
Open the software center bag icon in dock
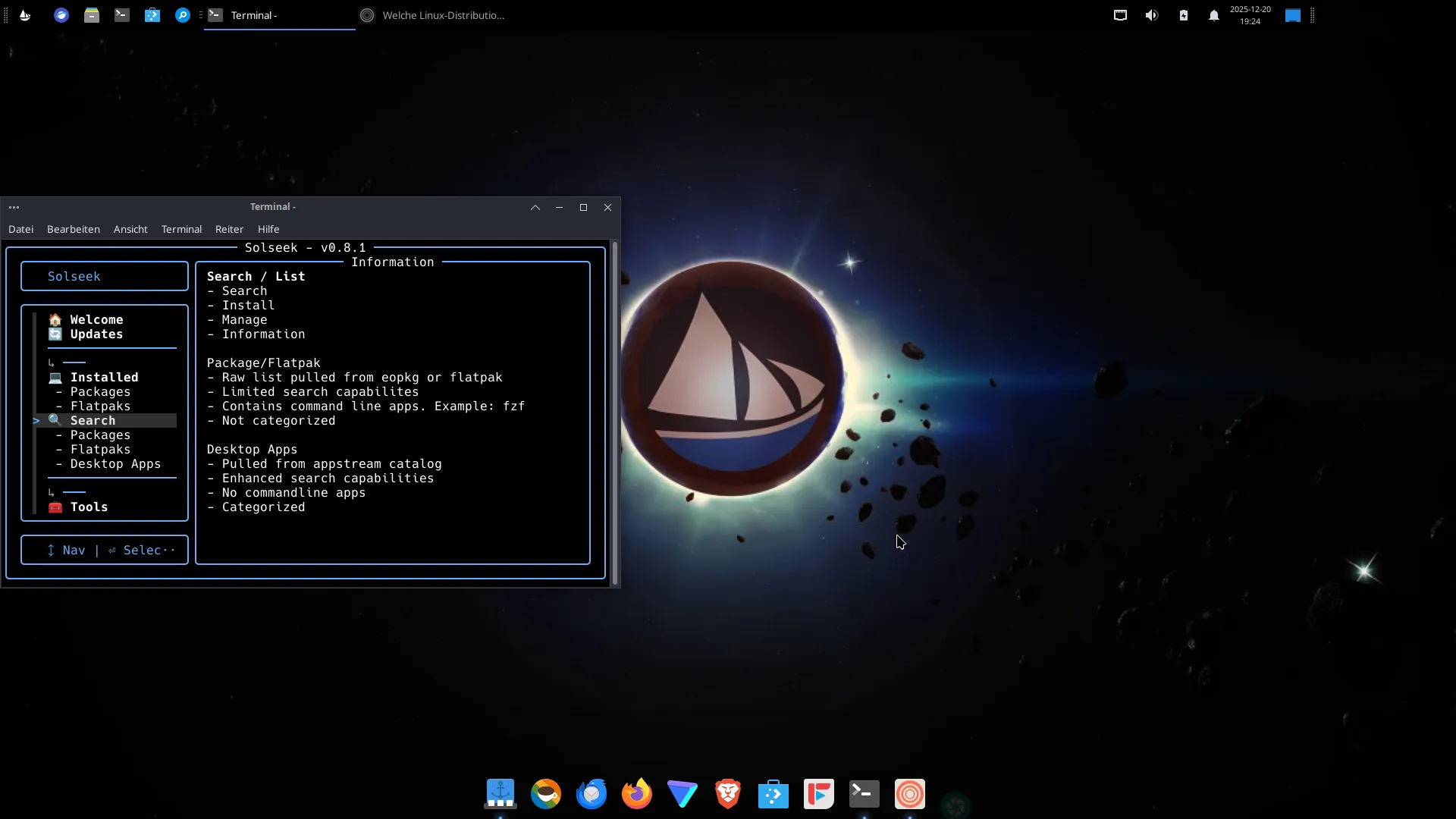[773, 794]
